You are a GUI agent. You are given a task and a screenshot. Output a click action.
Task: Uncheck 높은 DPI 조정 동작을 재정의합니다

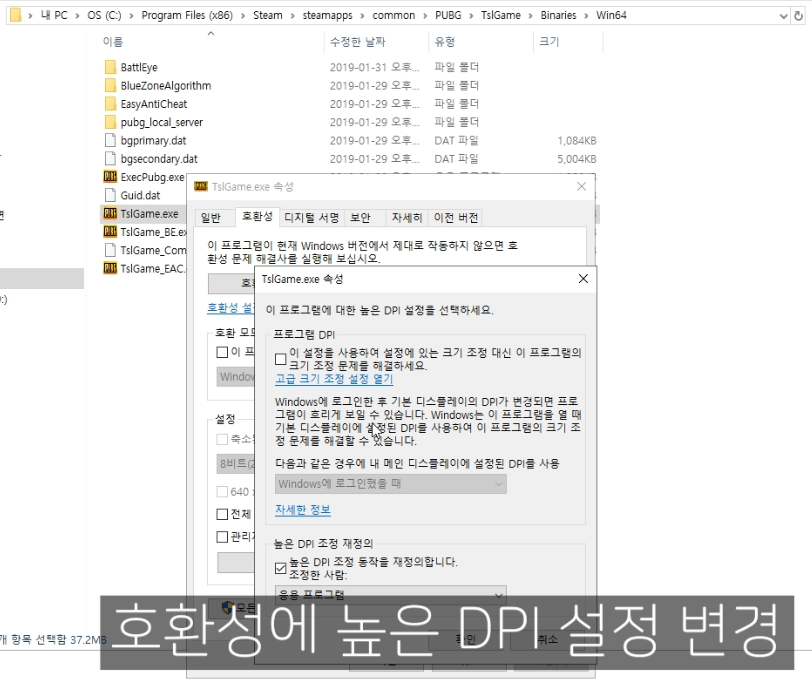[281, 568]
